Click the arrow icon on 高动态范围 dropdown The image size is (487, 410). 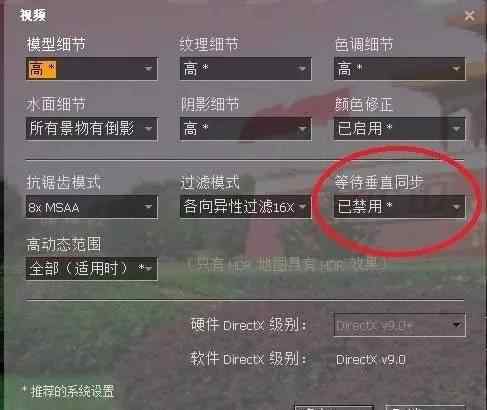148,269
